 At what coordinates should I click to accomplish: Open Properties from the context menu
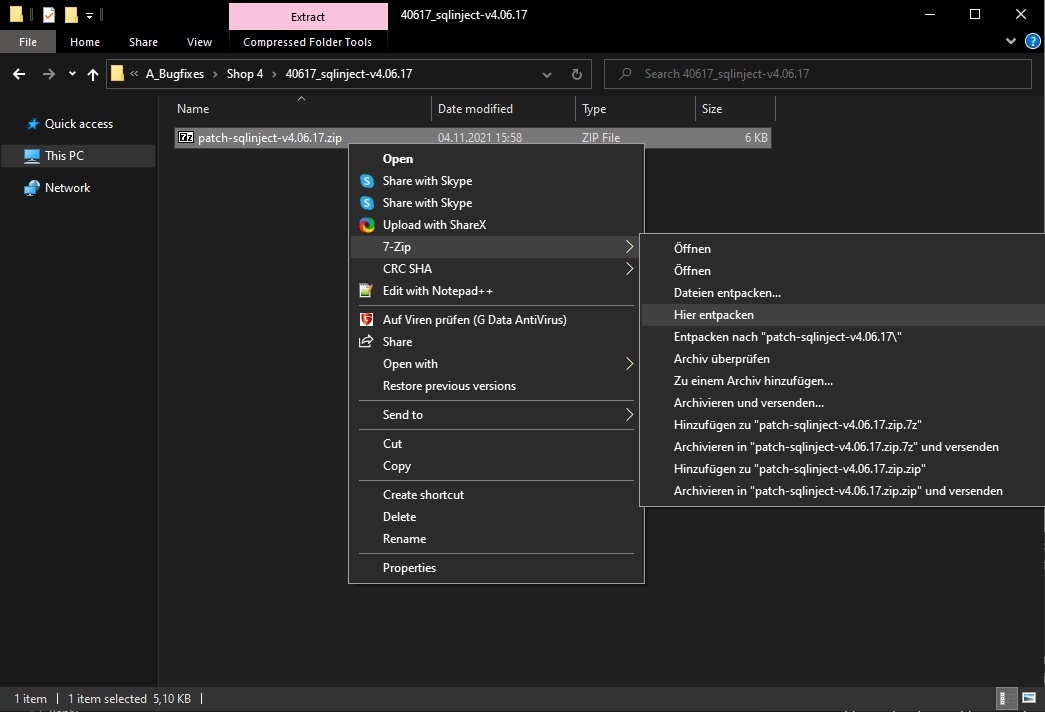(x=409, y=568)
